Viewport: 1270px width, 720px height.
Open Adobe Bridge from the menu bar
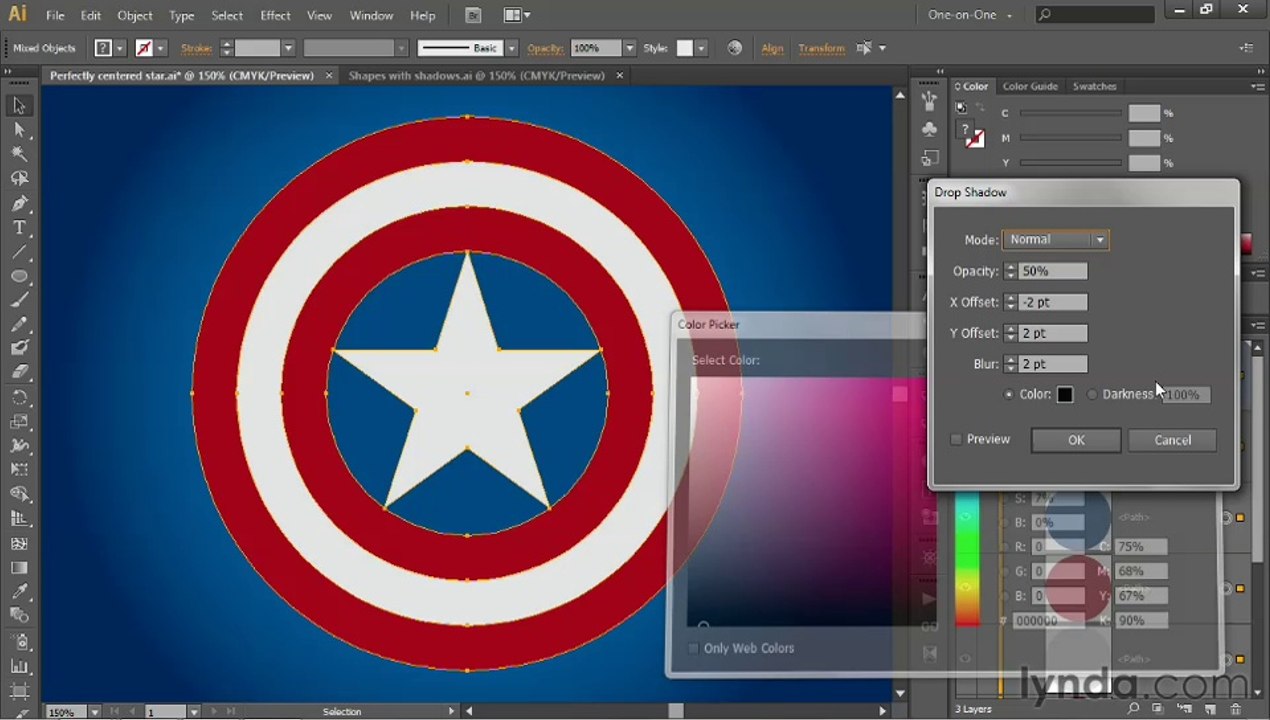[x=473, y=15]
